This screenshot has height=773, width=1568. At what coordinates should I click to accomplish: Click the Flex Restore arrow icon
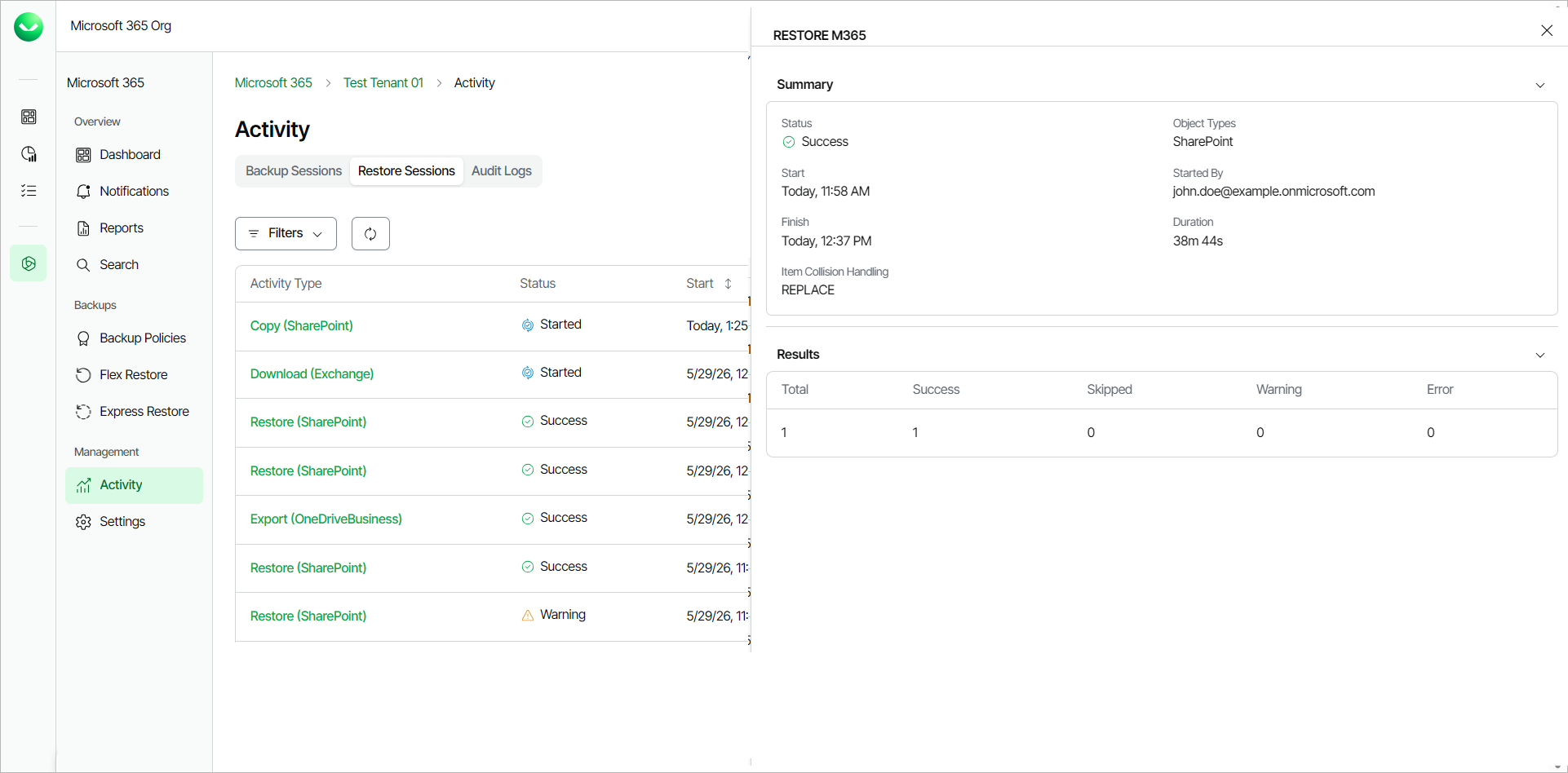pos(83,375)
